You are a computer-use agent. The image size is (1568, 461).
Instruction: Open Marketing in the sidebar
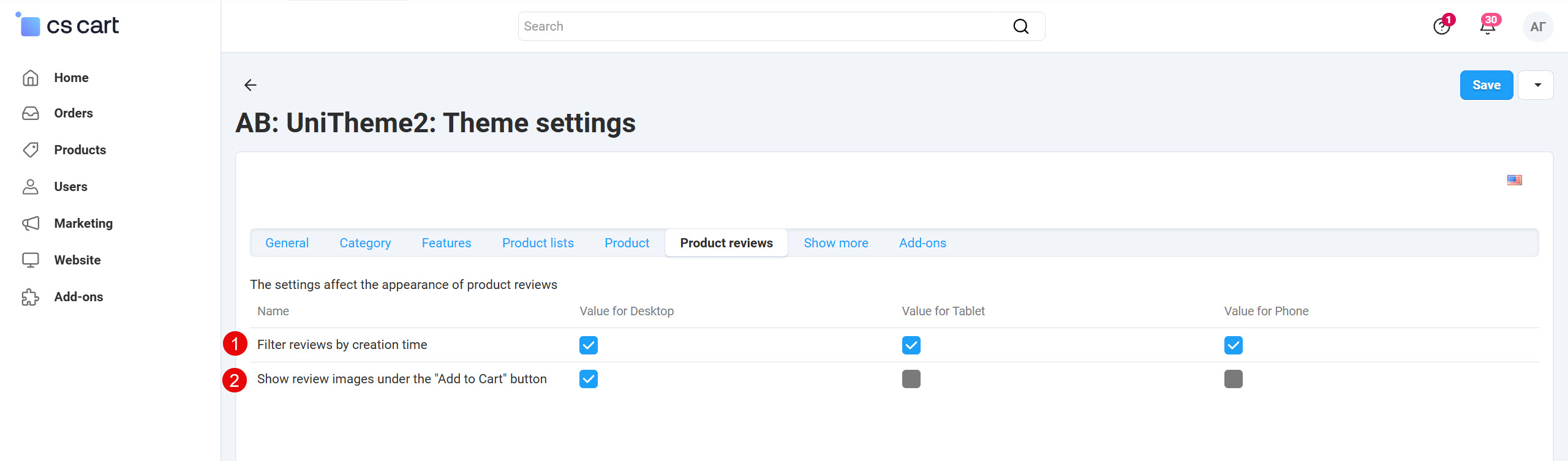[83, 223]
